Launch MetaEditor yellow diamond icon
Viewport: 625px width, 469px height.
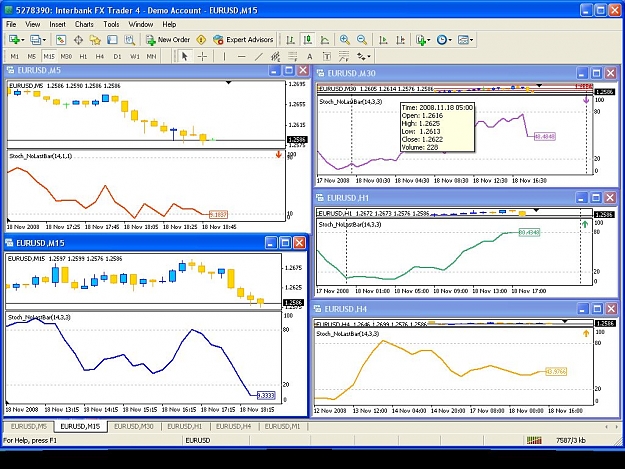[201, 40]
